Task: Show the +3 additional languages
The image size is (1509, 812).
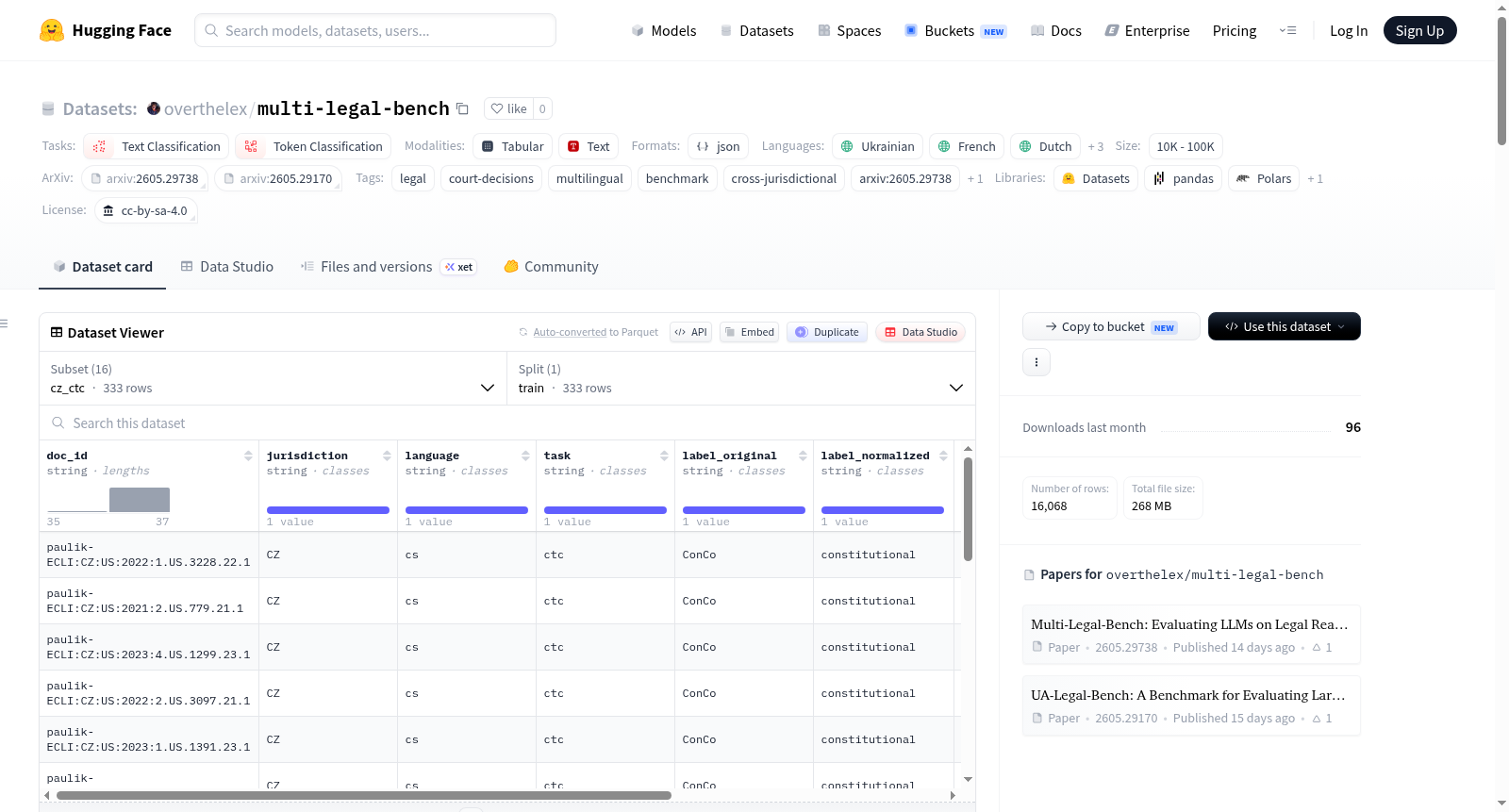Action: pos(1096,146)
